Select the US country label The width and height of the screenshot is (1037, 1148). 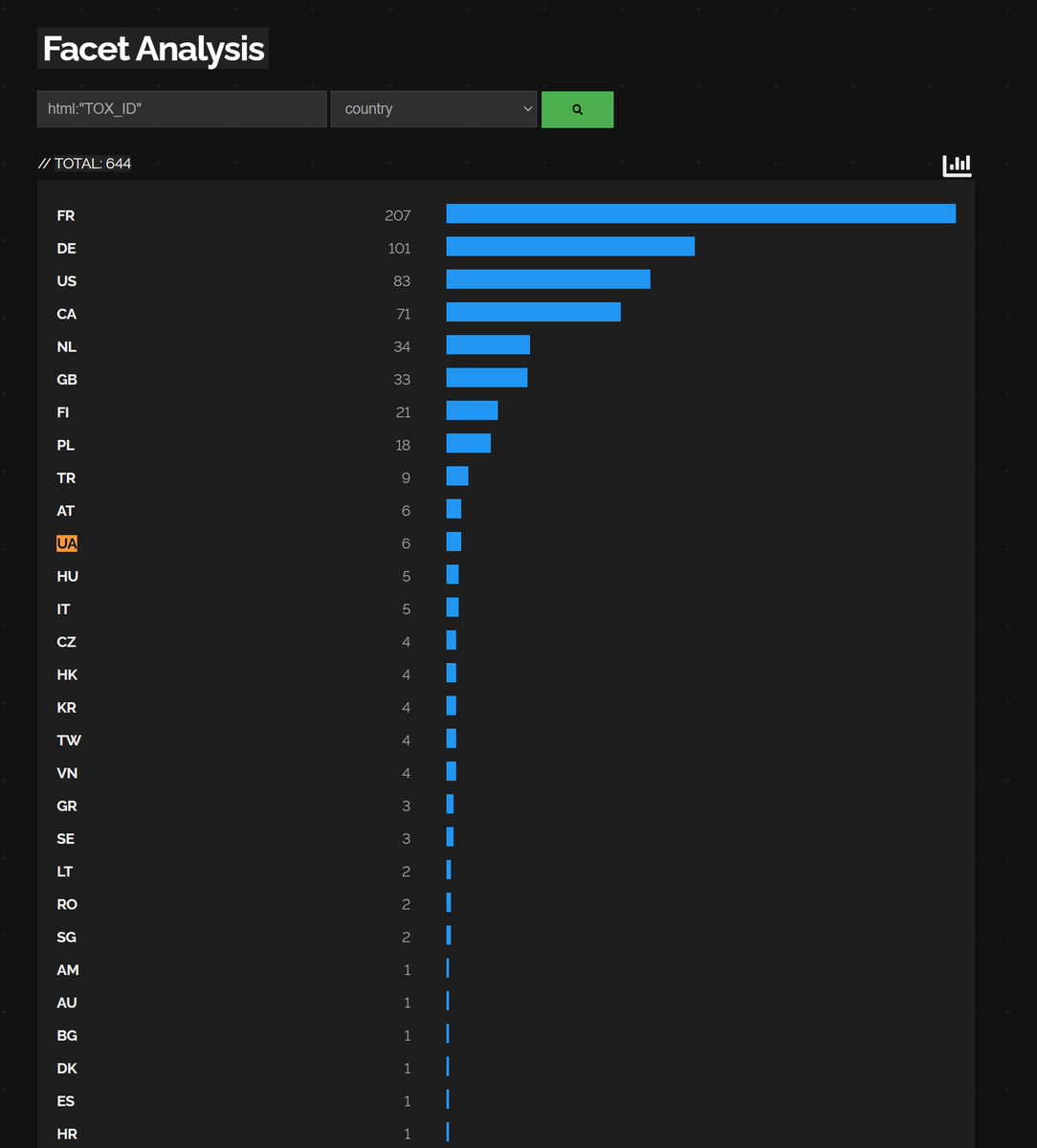tap(67, 281)
